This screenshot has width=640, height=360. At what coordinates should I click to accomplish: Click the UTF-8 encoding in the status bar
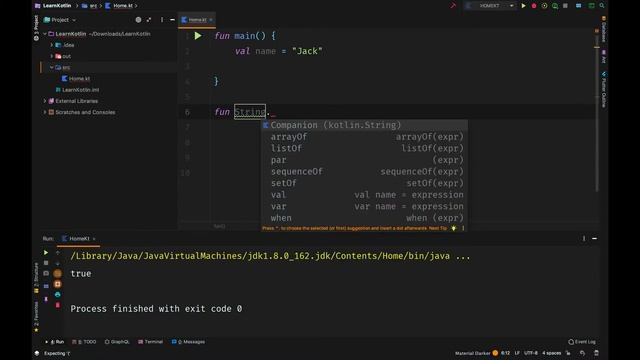pos(531,353)
